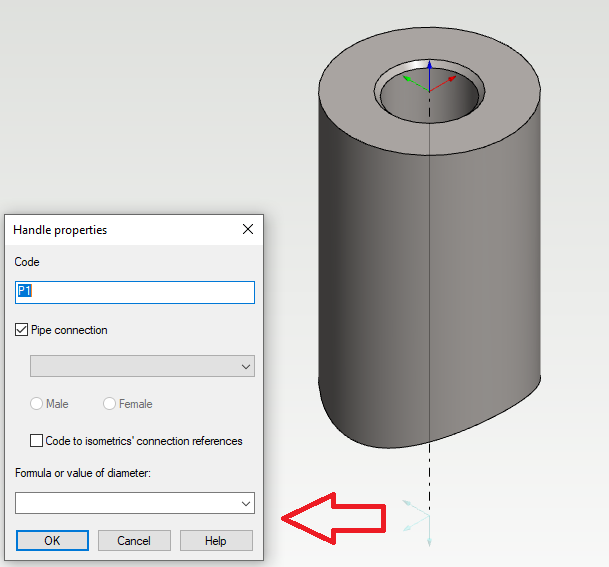The image size is (609, 567).
Task: Open Help for handle properties
Action: pyautogui.click(x=216, y=541)
